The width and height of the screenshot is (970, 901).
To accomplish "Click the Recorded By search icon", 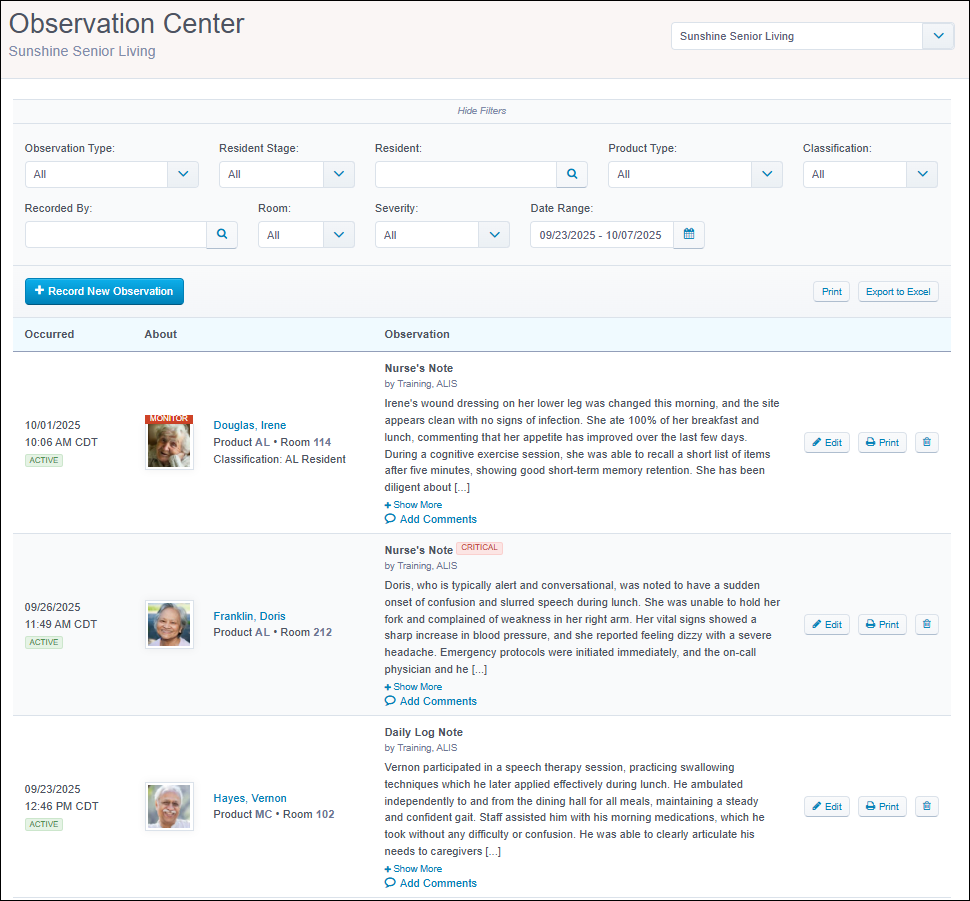I will [222, 235].
